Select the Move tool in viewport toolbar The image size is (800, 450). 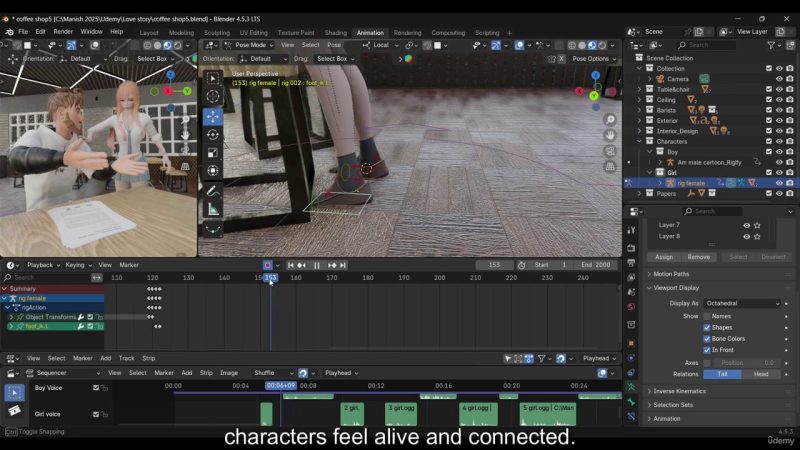click(213, 116)
